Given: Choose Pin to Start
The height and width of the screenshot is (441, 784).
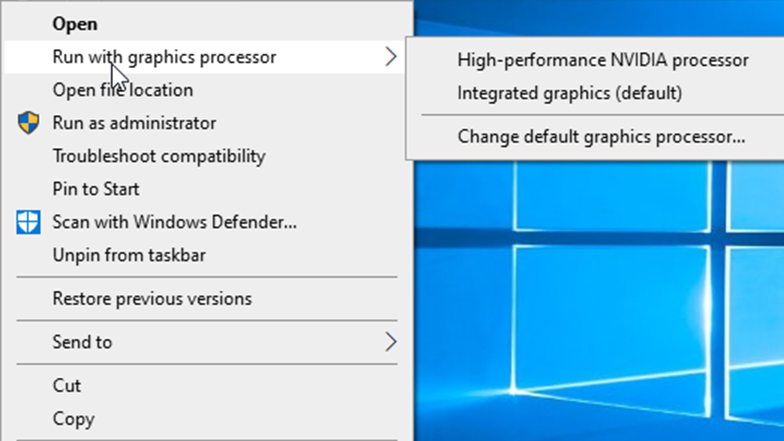Looking at the screenshot, I should [96, 189].
